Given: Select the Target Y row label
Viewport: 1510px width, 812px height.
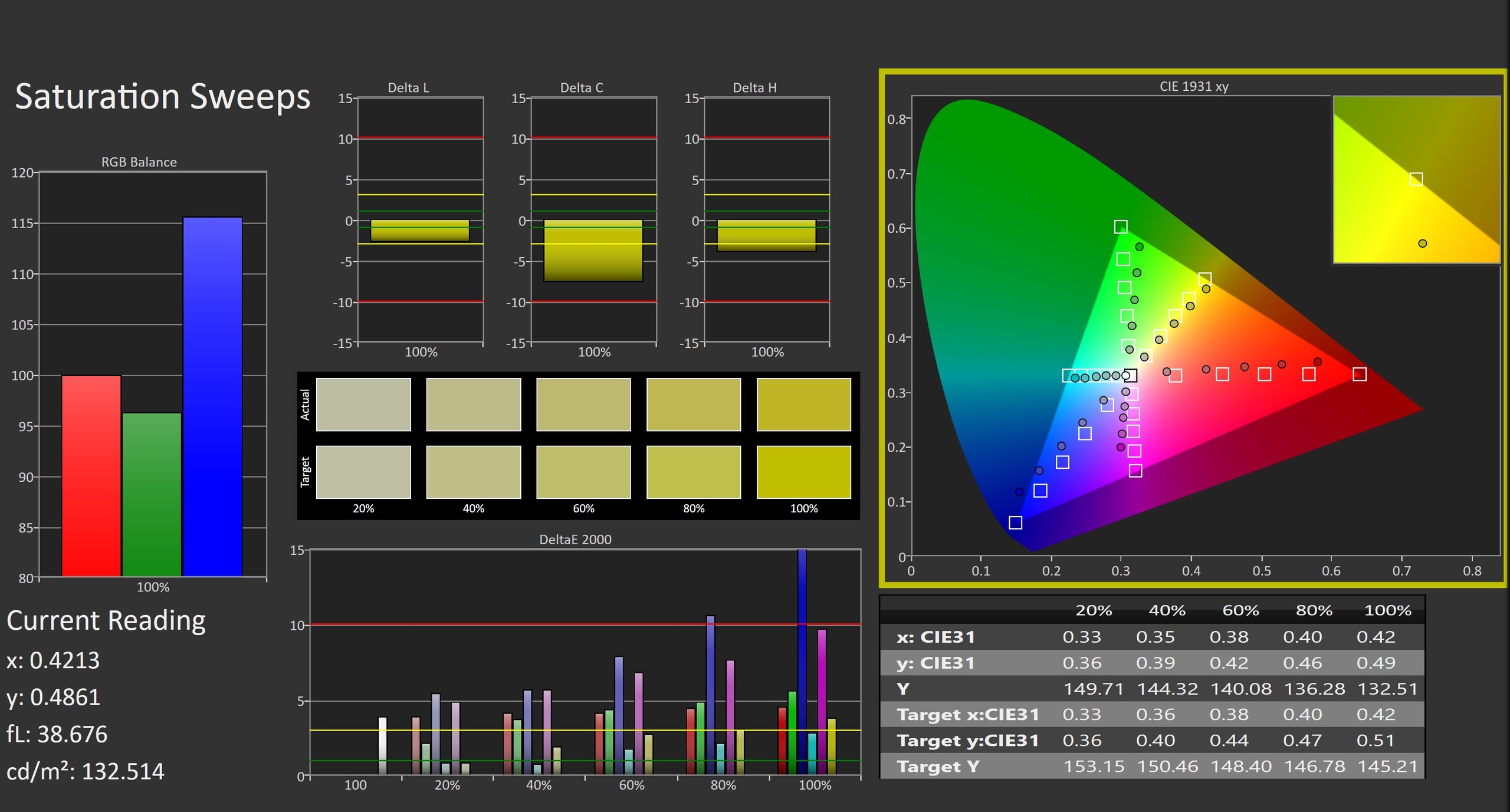Looking at the screenshot, I should (938, 766).
